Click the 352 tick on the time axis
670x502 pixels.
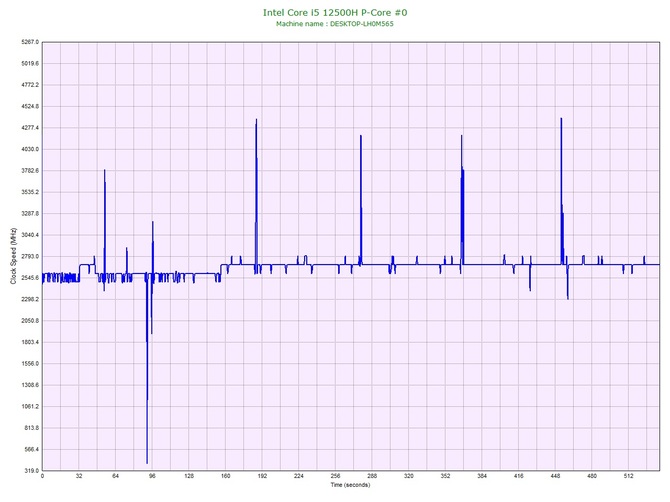[445, 476]
